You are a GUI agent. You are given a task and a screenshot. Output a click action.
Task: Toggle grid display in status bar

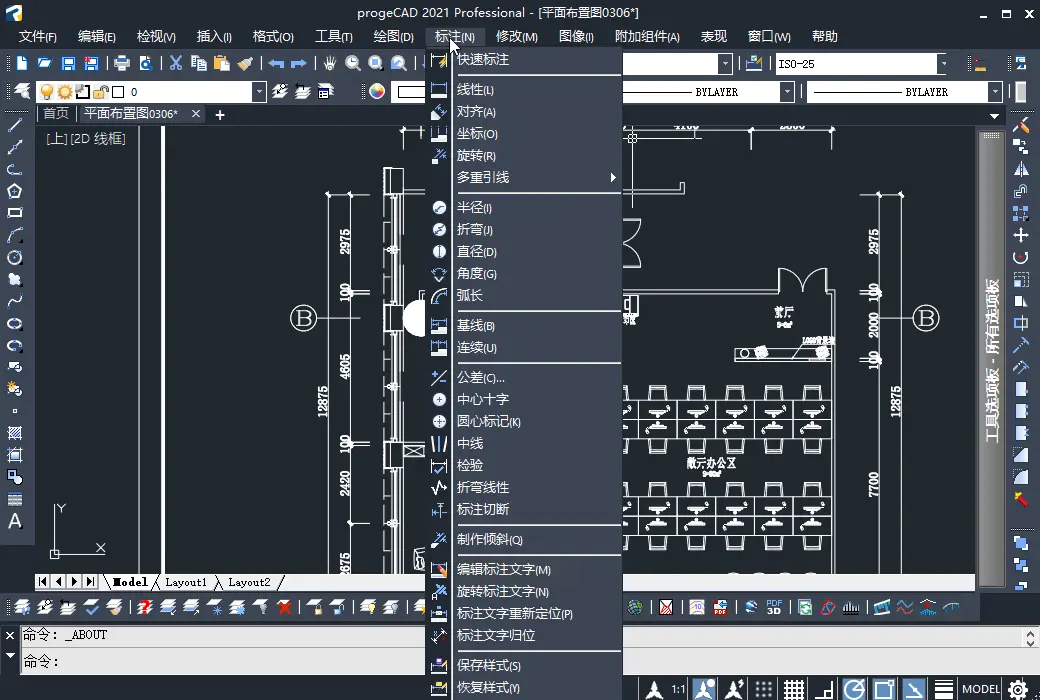click(x=794, y=689)
